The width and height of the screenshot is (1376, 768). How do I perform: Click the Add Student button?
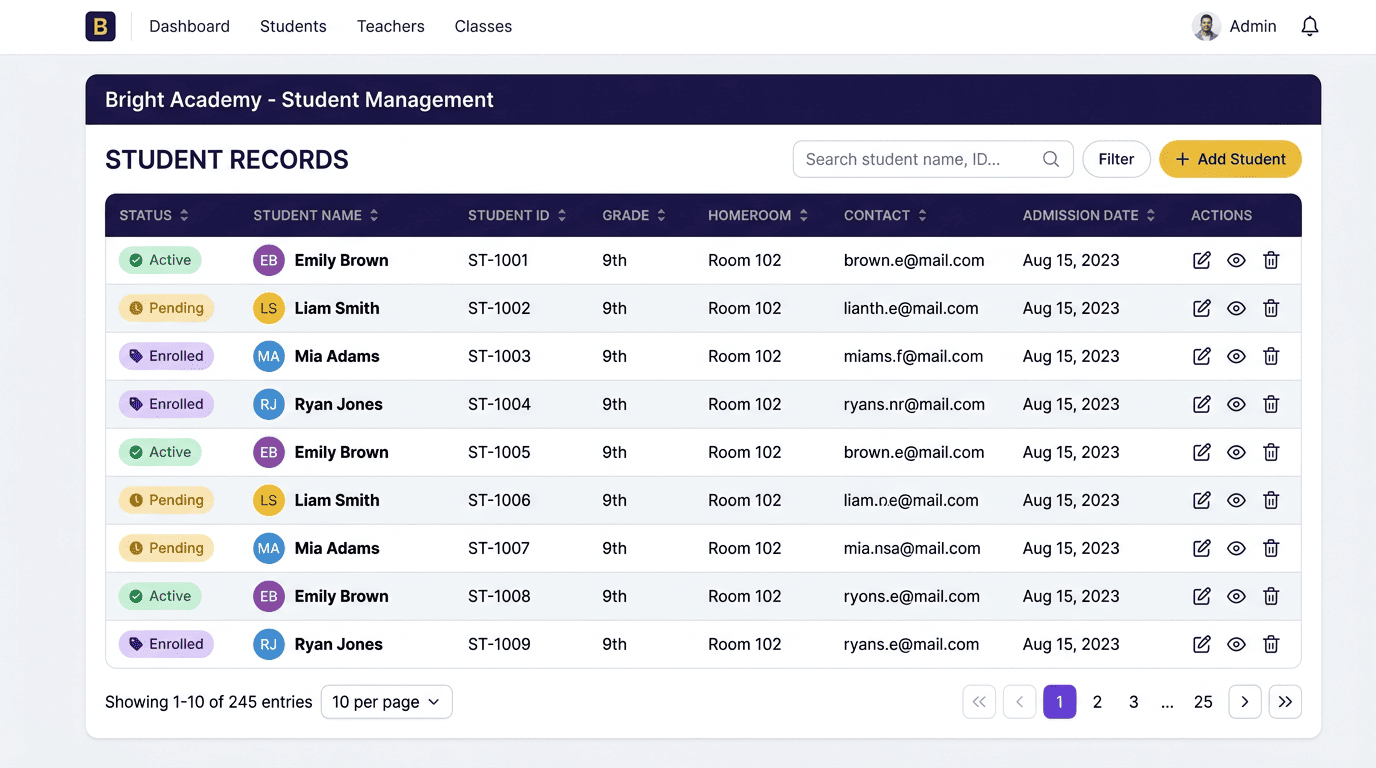(1230, 159)
